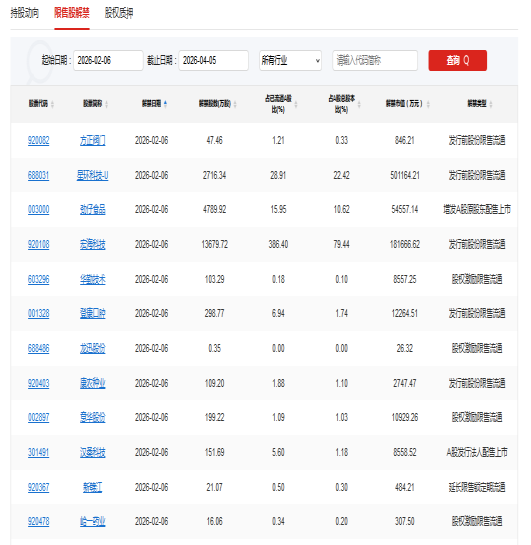Sort by stock code column arrows

pyautogui.click(x=52, y=104)
